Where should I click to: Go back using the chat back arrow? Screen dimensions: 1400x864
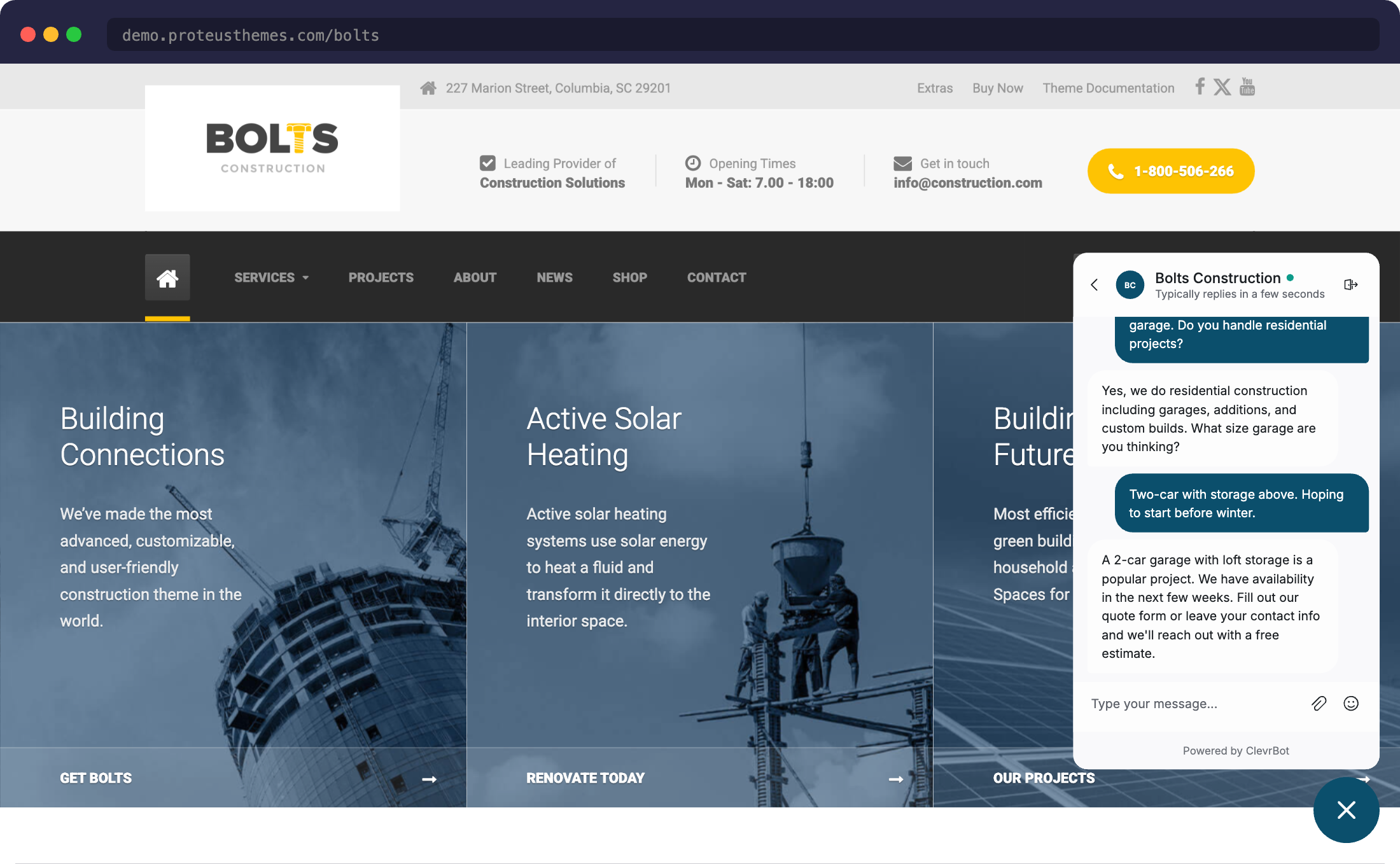pos(1094,285)
